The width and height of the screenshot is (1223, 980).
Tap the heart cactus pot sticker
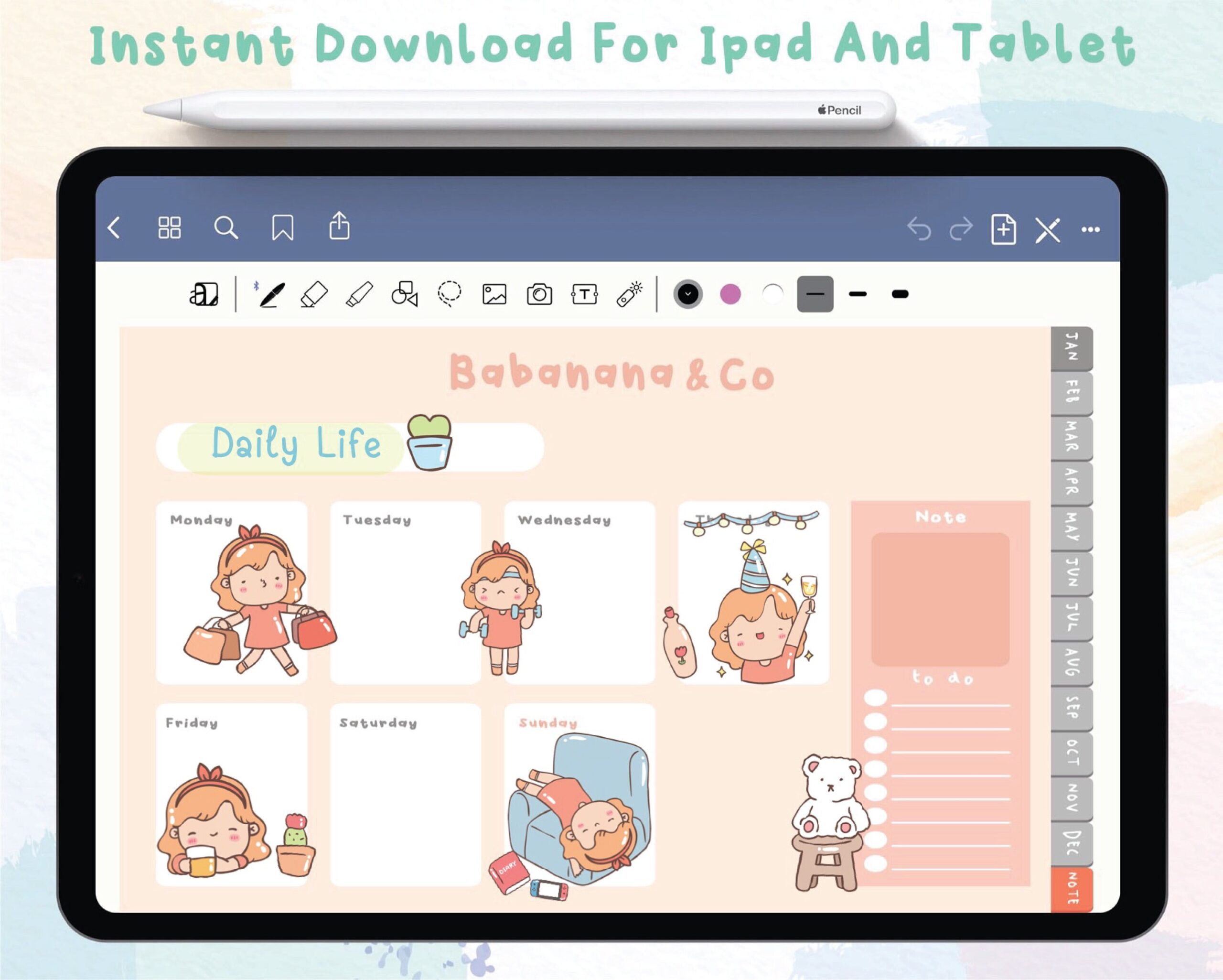tap(429, 442)
